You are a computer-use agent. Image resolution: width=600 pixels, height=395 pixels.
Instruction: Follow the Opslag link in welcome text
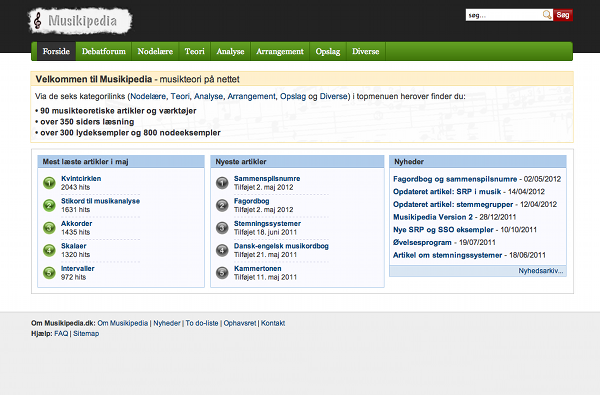point(293,96)
